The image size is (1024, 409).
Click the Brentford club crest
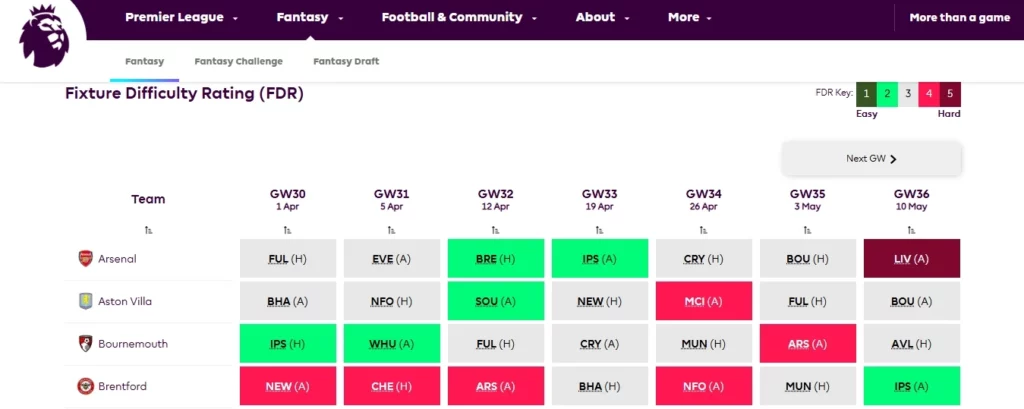[x=86, y=386]
